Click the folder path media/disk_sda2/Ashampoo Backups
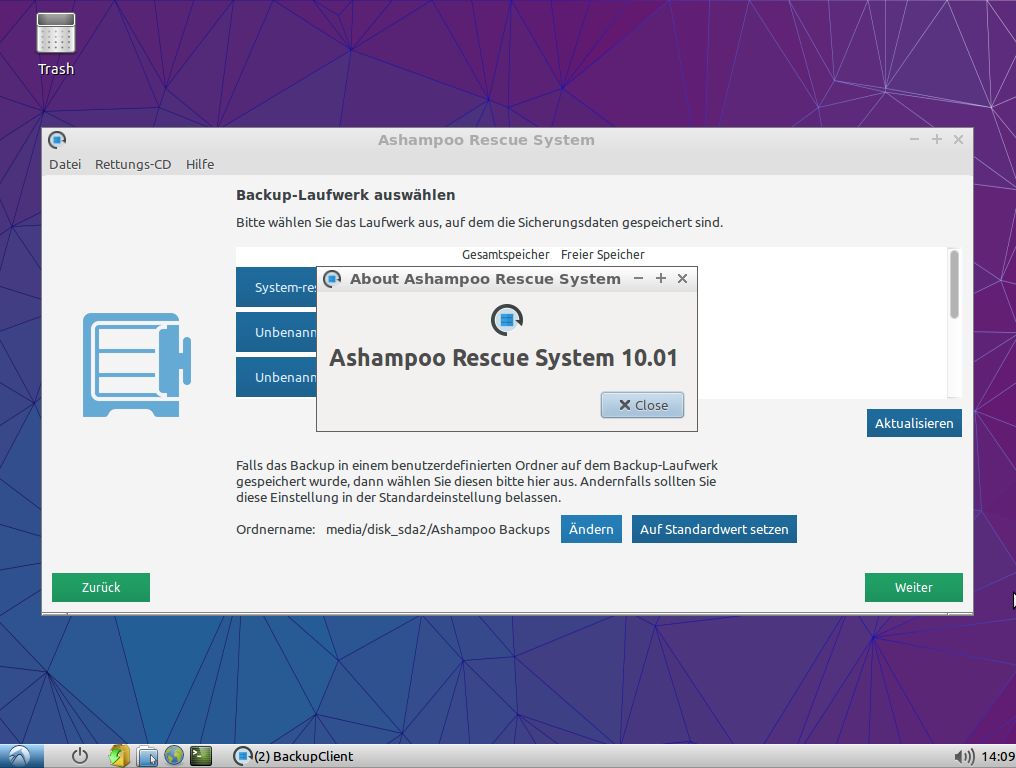Viewport: 1016px width, 768px height. (x=438, y=529)
